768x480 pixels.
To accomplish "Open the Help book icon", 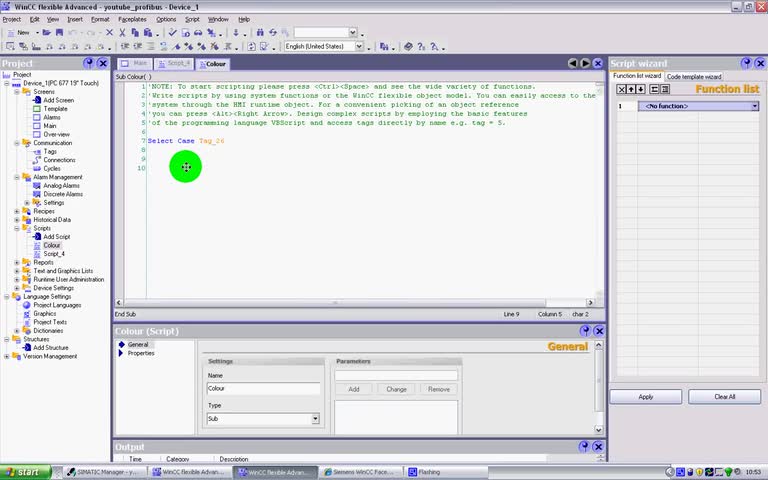I will pyautogui.click(x=408, y=47).
